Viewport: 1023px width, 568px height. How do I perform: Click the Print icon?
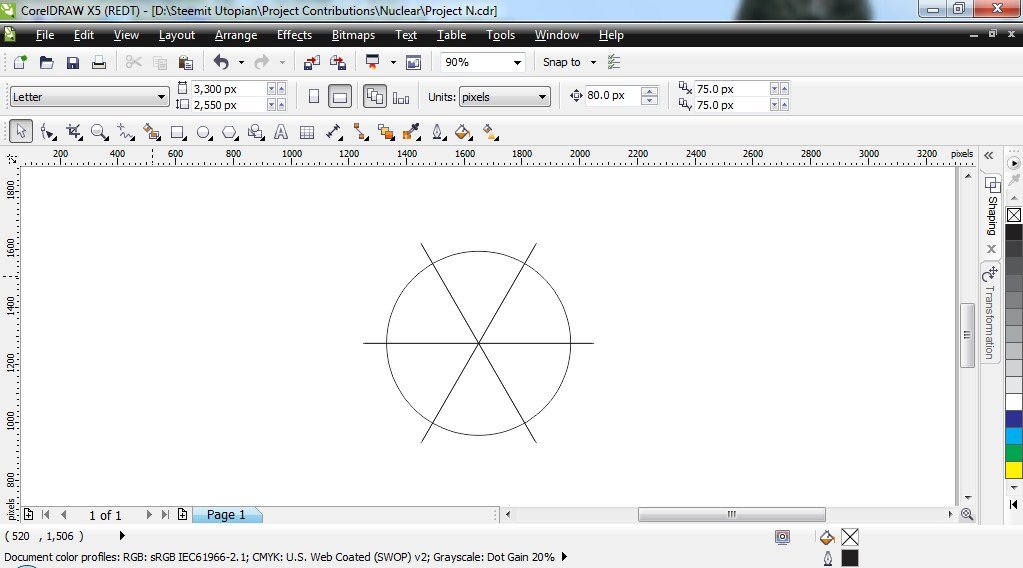click(x=99, y=62)
